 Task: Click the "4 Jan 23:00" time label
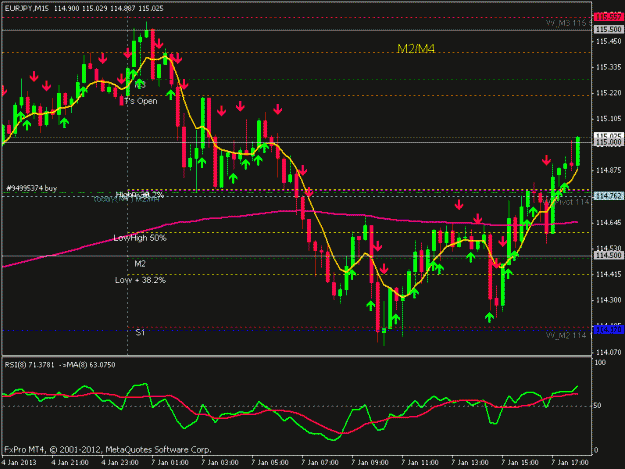[x=120, y=463]
